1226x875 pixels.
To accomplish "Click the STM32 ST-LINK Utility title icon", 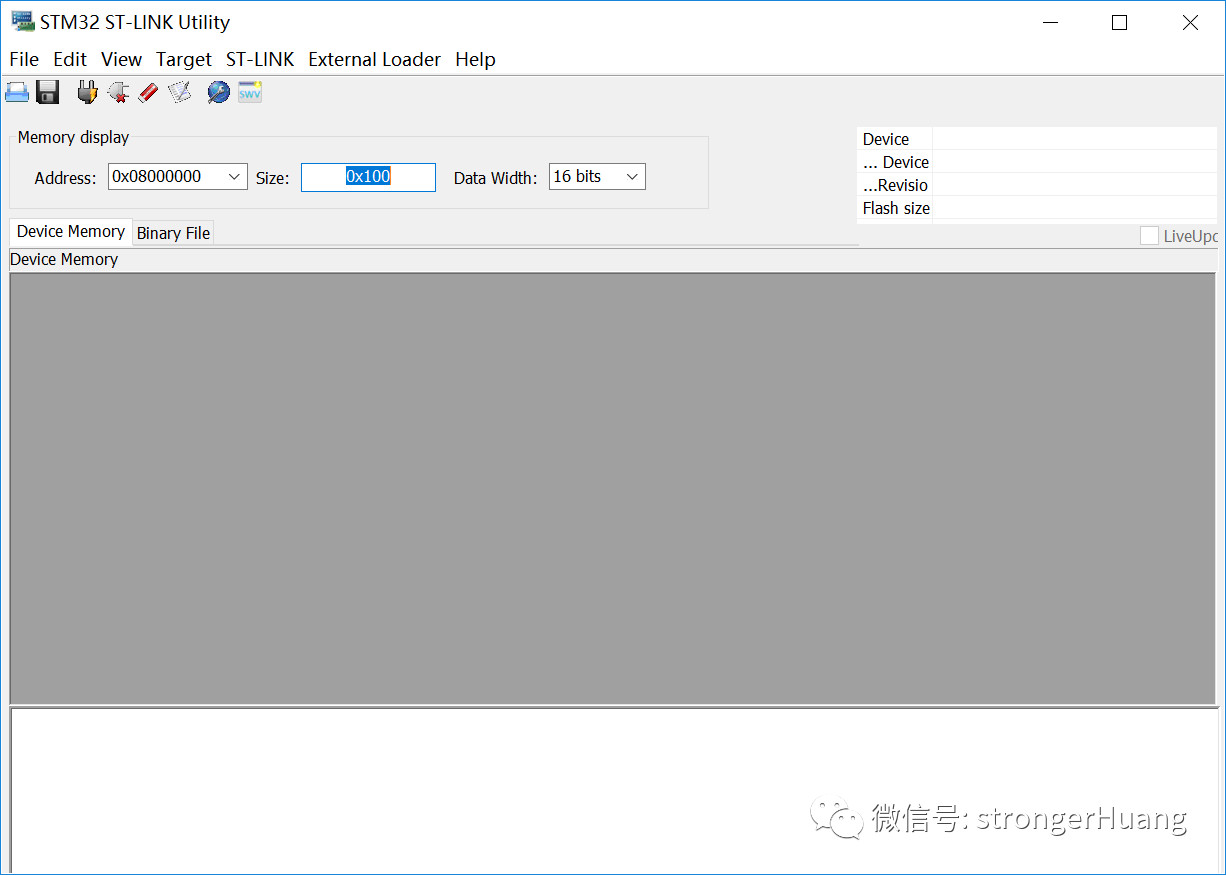I will [22, 22].
